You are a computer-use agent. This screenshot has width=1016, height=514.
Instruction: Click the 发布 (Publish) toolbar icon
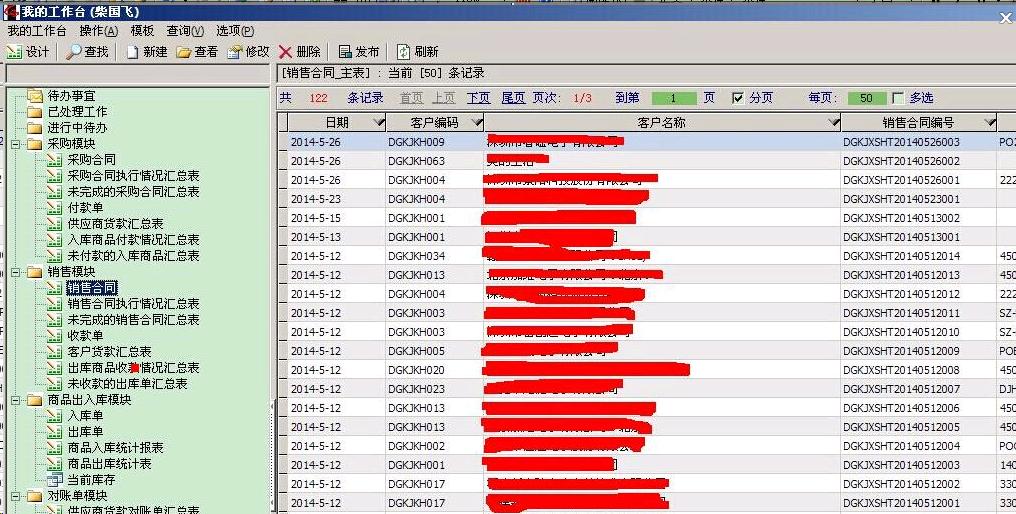(x=345, y=52)
